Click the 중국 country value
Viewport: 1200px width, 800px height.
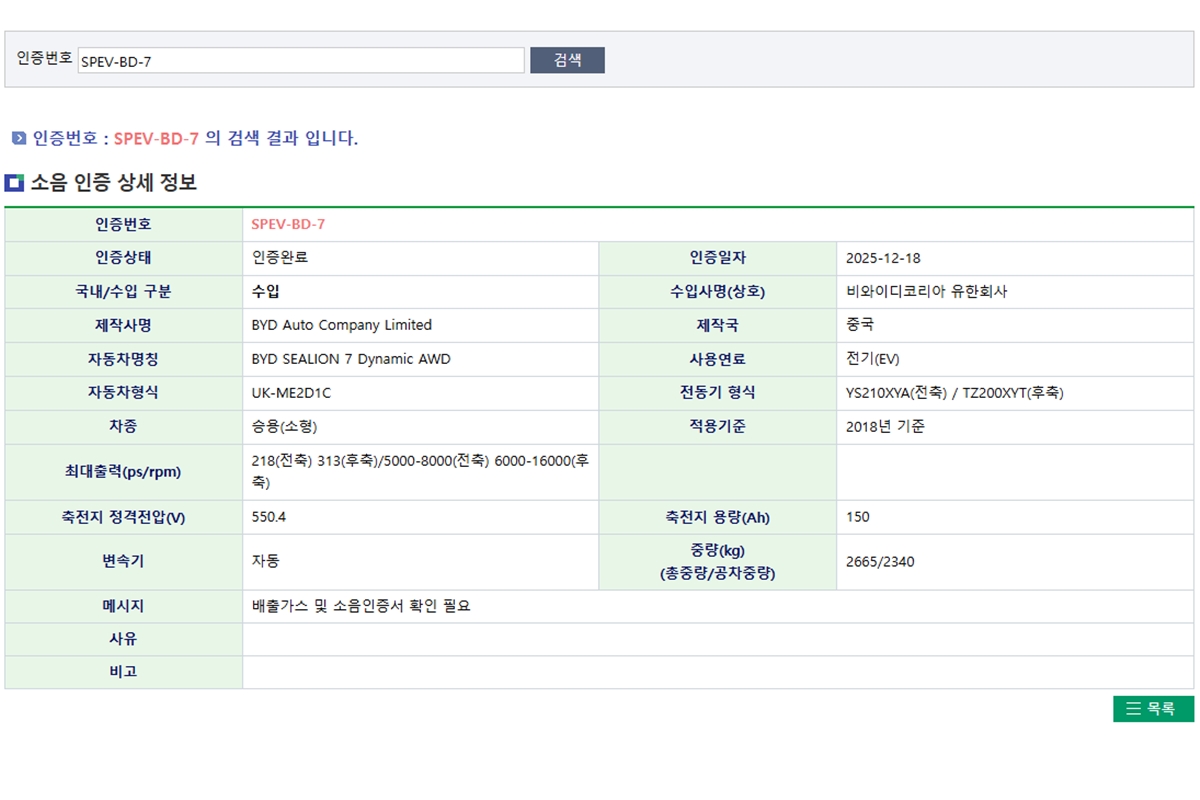860,325
